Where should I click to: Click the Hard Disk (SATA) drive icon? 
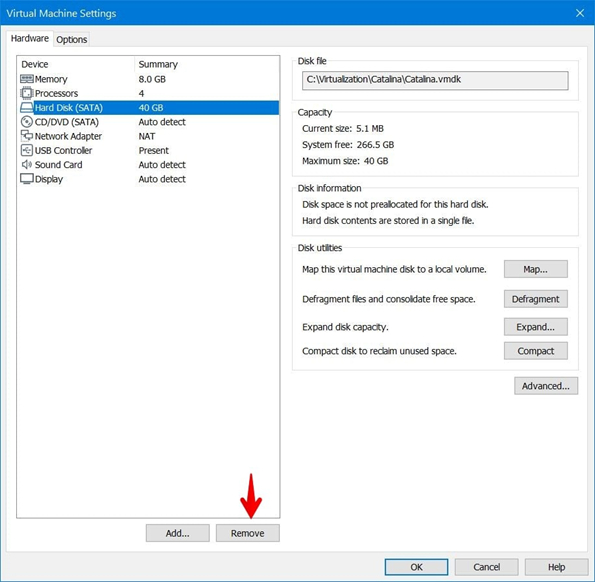coord(27,108)
